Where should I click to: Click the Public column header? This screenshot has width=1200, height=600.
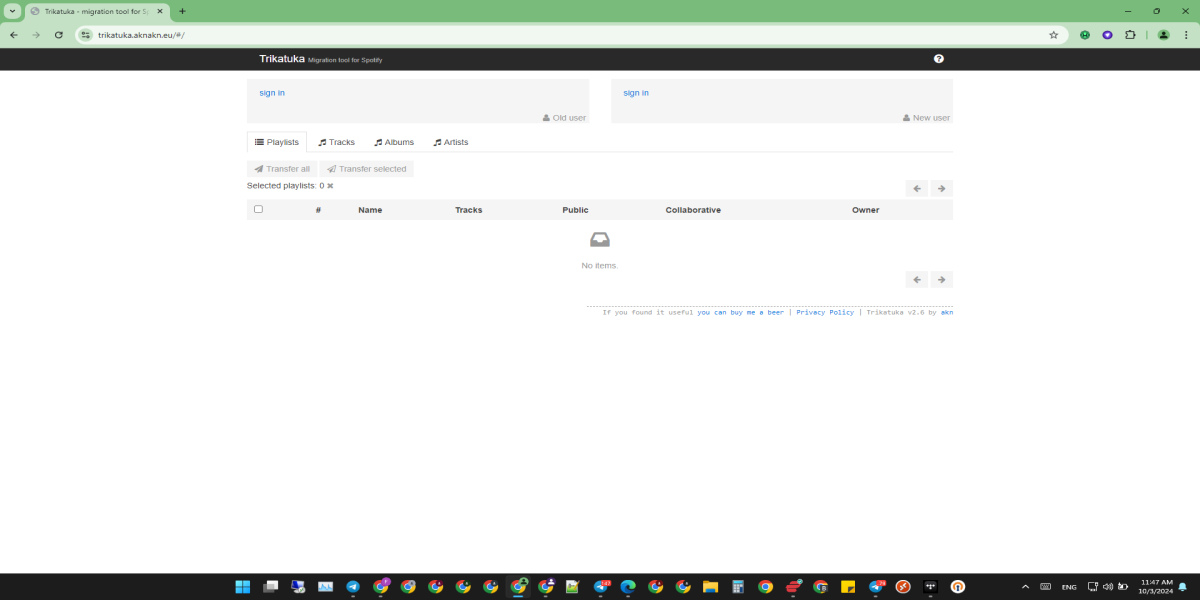tap(575, 210)
